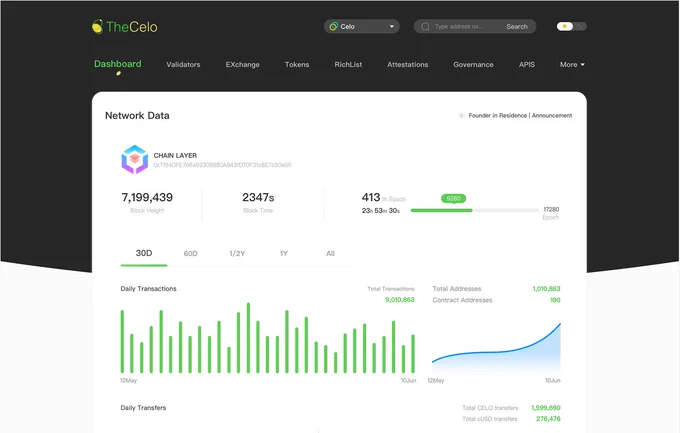Open the Founder in Residence announcement link
Viewport: 680px width, 433px height.
coord(520,115)
